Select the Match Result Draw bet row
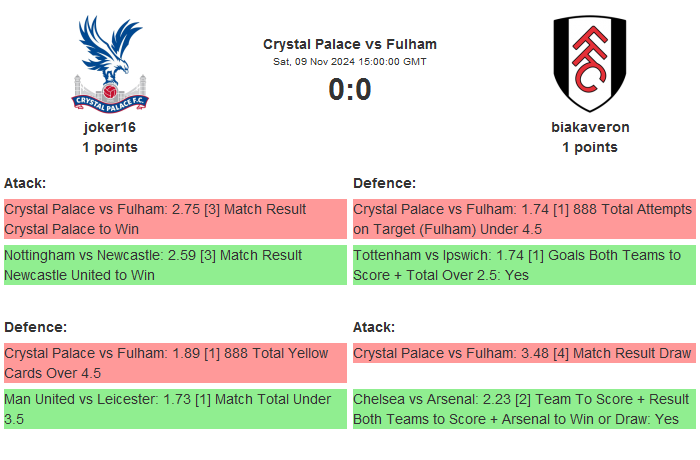 [523, 353]
